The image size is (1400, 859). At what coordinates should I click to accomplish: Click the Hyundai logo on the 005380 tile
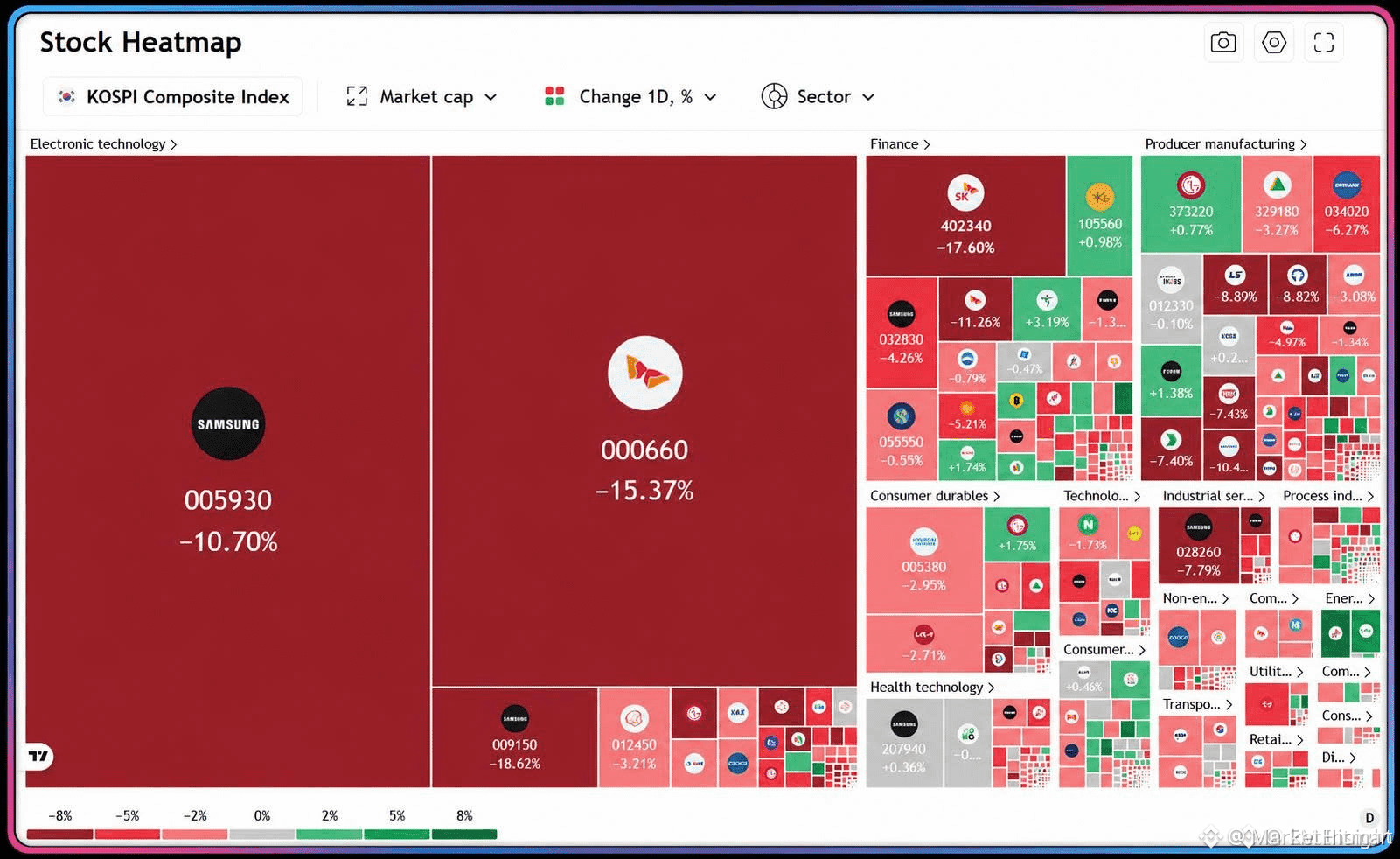pos(924,541)
